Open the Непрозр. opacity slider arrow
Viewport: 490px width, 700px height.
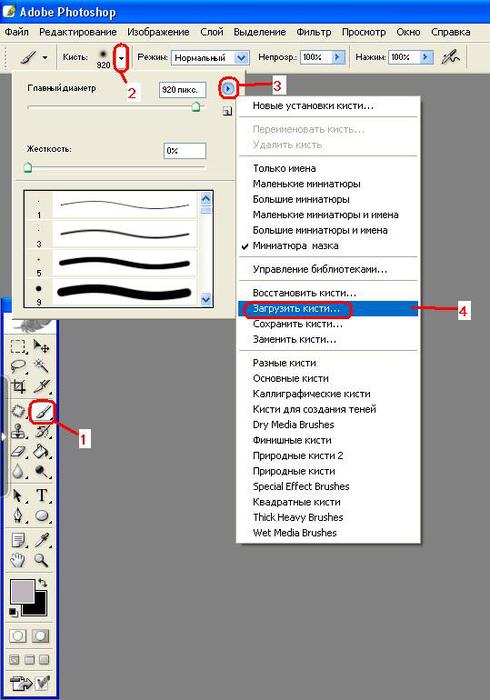click(338, 57)
